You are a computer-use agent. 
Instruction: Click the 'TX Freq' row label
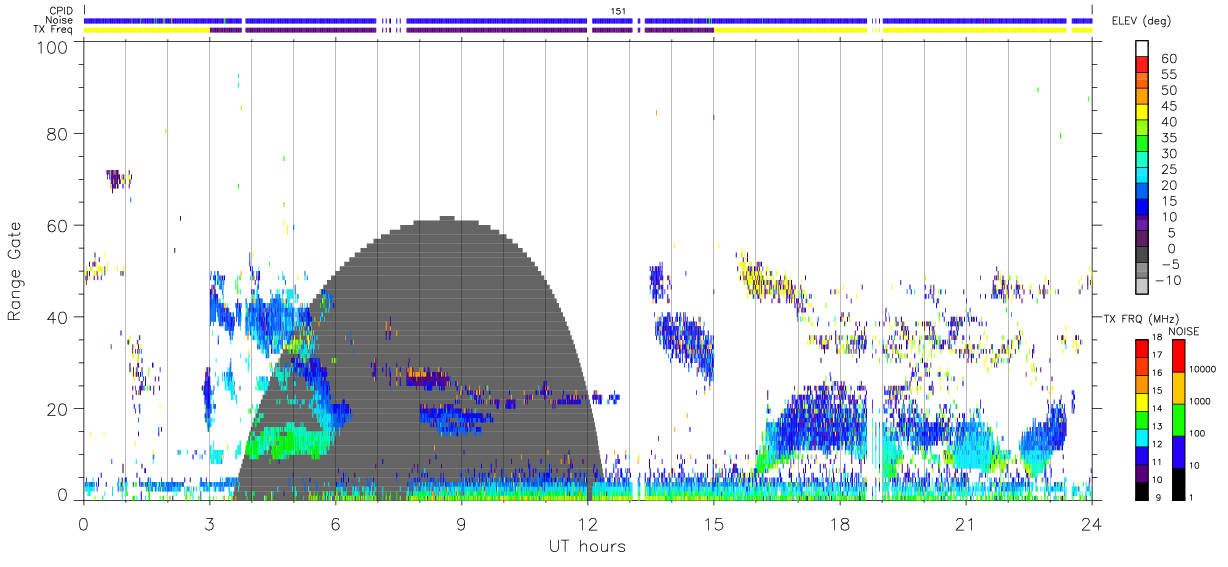click(52, 30)
